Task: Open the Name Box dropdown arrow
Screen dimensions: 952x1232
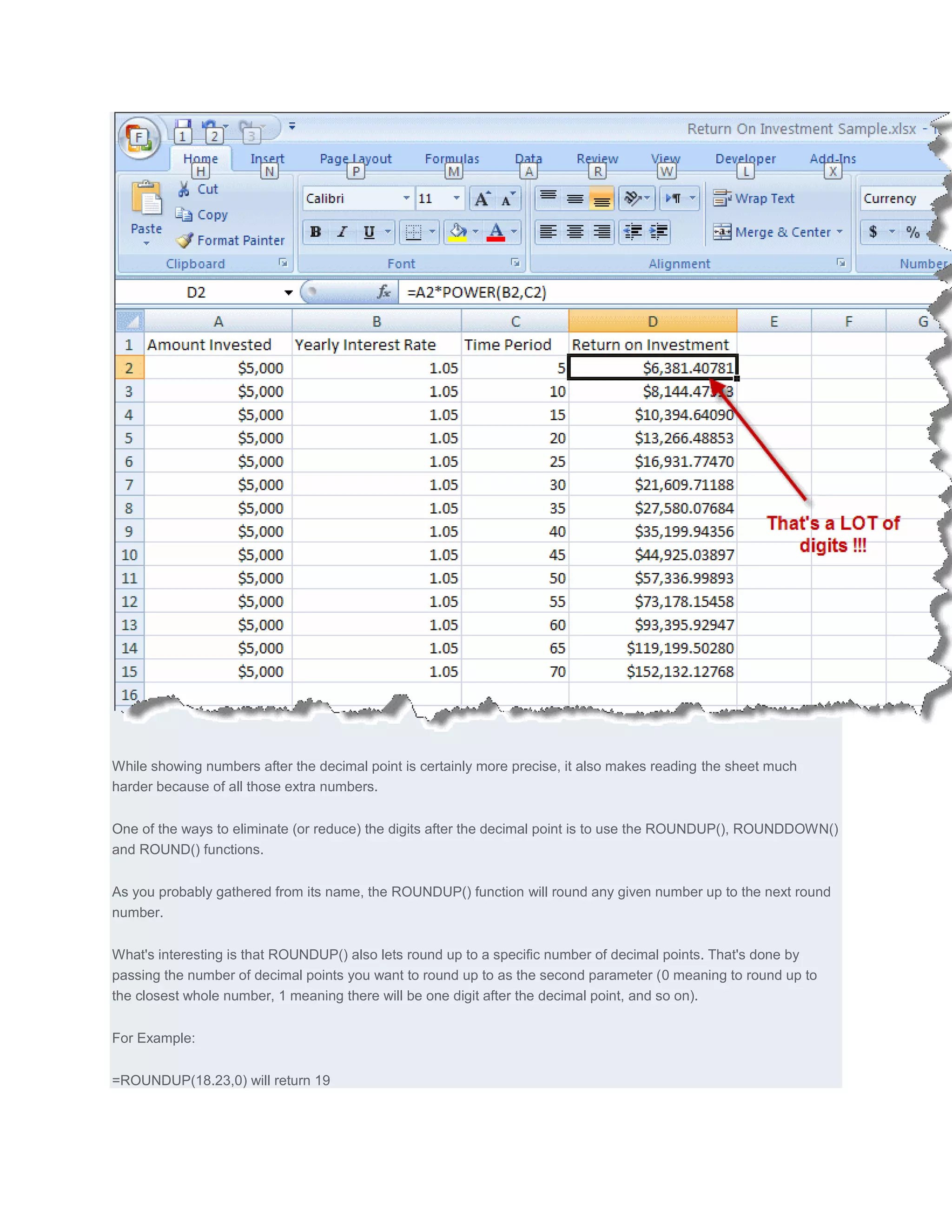Action: [x=288, y=292]
